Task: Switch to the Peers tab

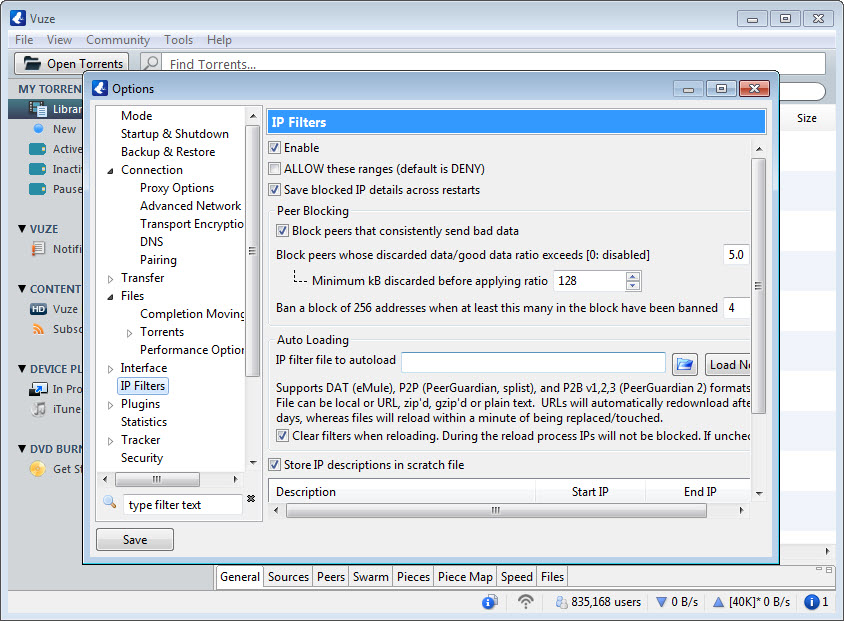Action: pyautogui.click(x=330, y=576)
